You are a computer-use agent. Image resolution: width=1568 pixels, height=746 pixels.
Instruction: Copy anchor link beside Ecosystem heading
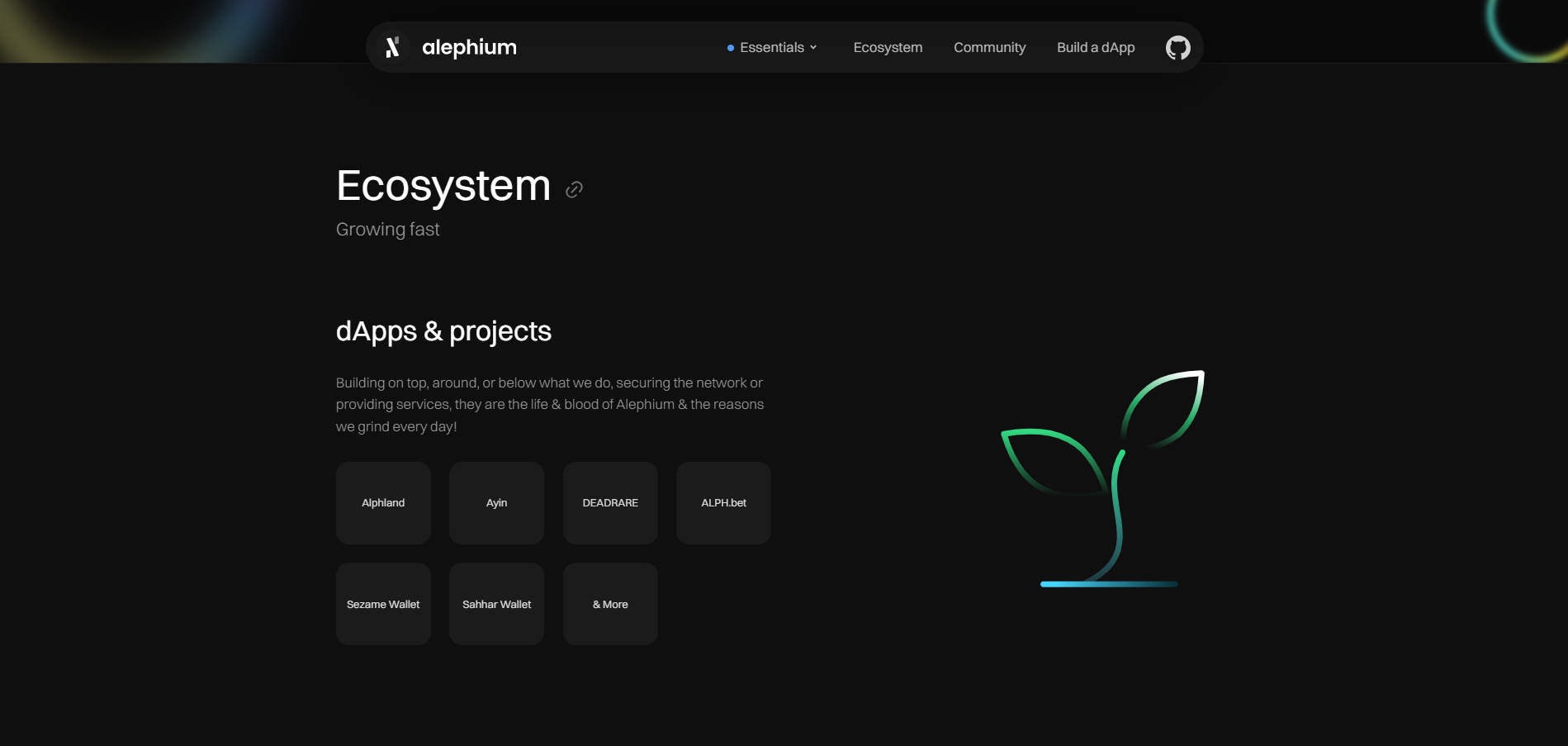574,190
